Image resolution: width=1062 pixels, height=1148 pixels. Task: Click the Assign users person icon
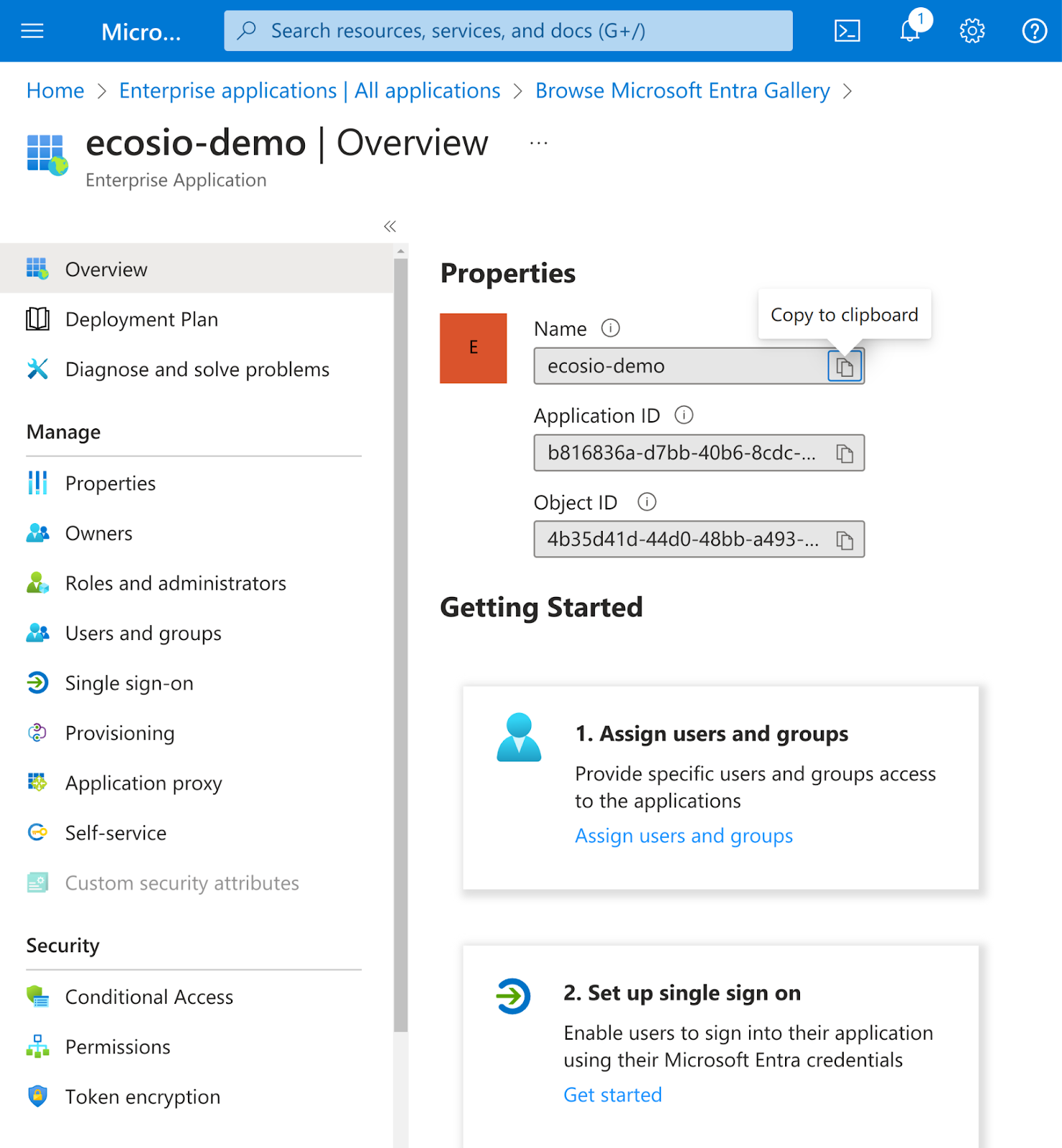[519, 737]
